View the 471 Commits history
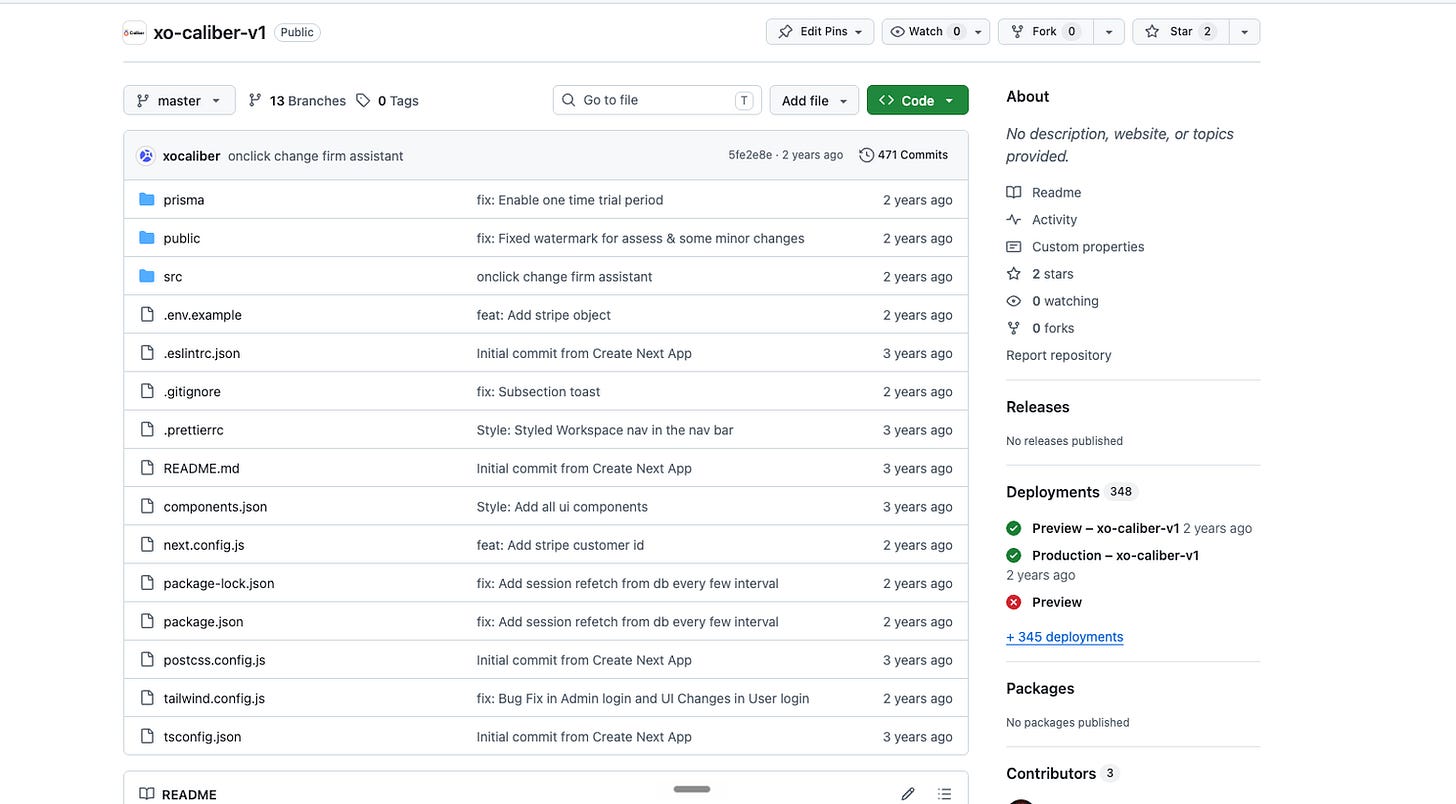Image resolution: width=1456 pixels, height=804 pixels. coord(903,155)
